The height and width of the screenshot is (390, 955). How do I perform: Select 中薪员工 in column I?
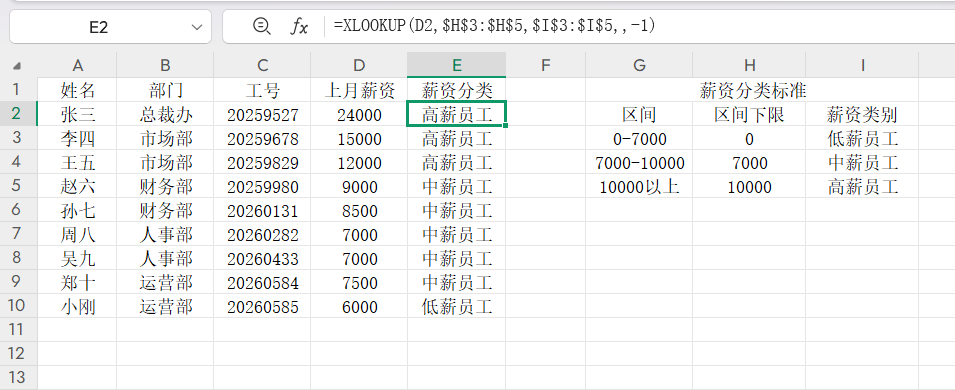pyautogui.click(x=862, y=162)
